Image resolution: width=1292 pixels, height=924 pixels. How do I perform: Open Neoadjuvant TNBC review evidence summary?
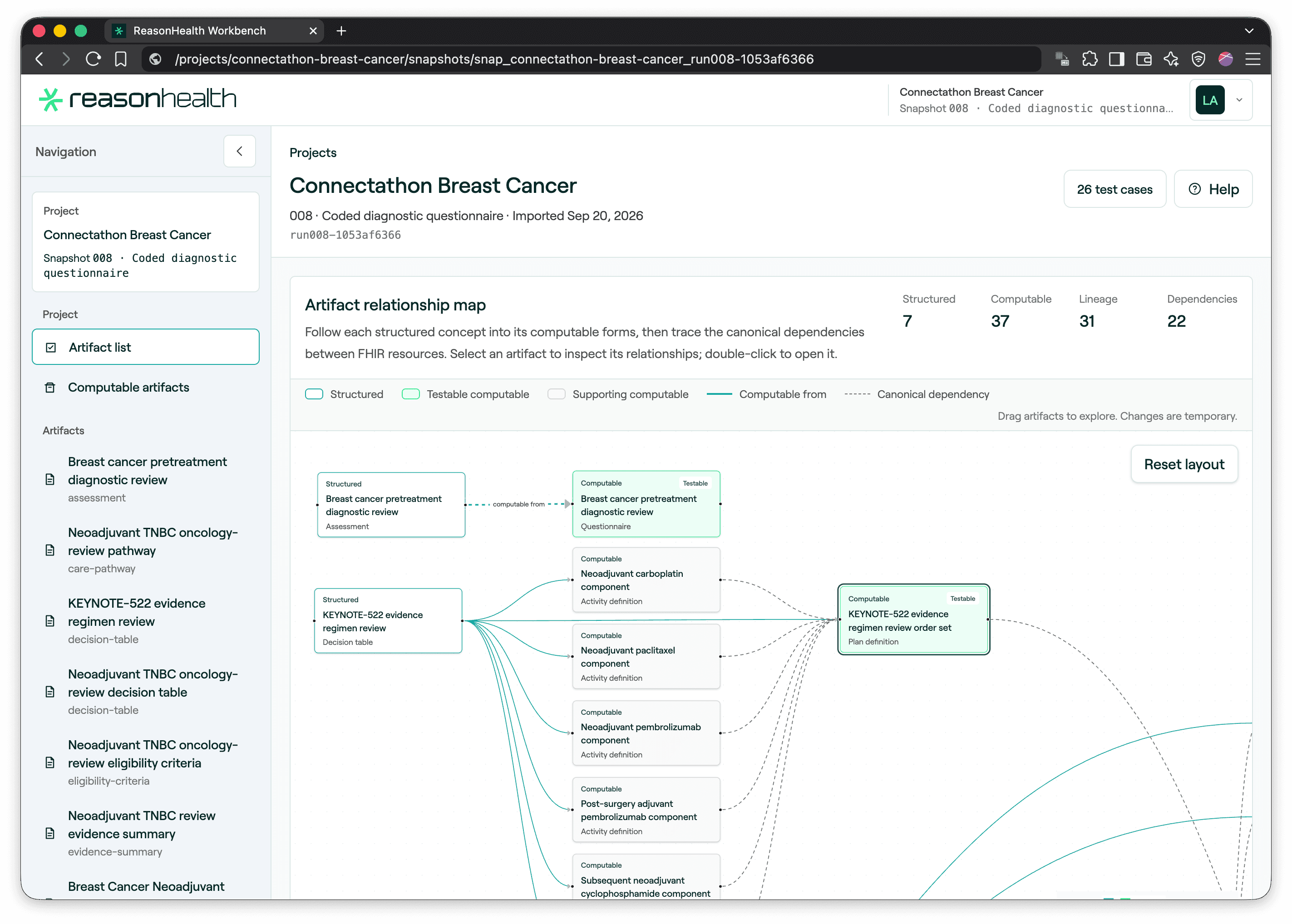[146, 834]
